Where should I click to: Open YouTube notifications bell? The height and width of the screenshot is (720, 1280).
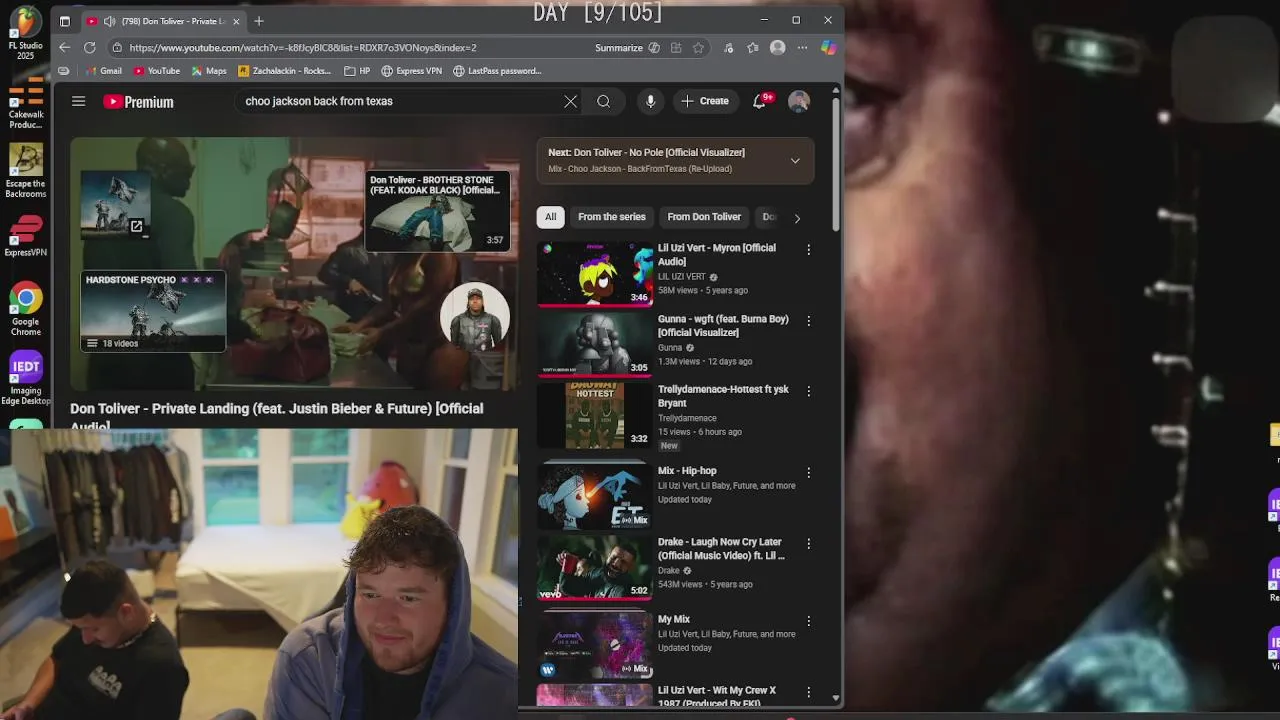point(760,101)
